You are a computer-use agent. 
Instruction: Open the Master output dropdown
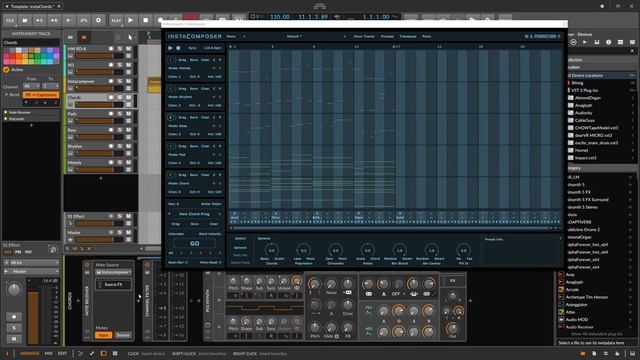pos(31,271)
